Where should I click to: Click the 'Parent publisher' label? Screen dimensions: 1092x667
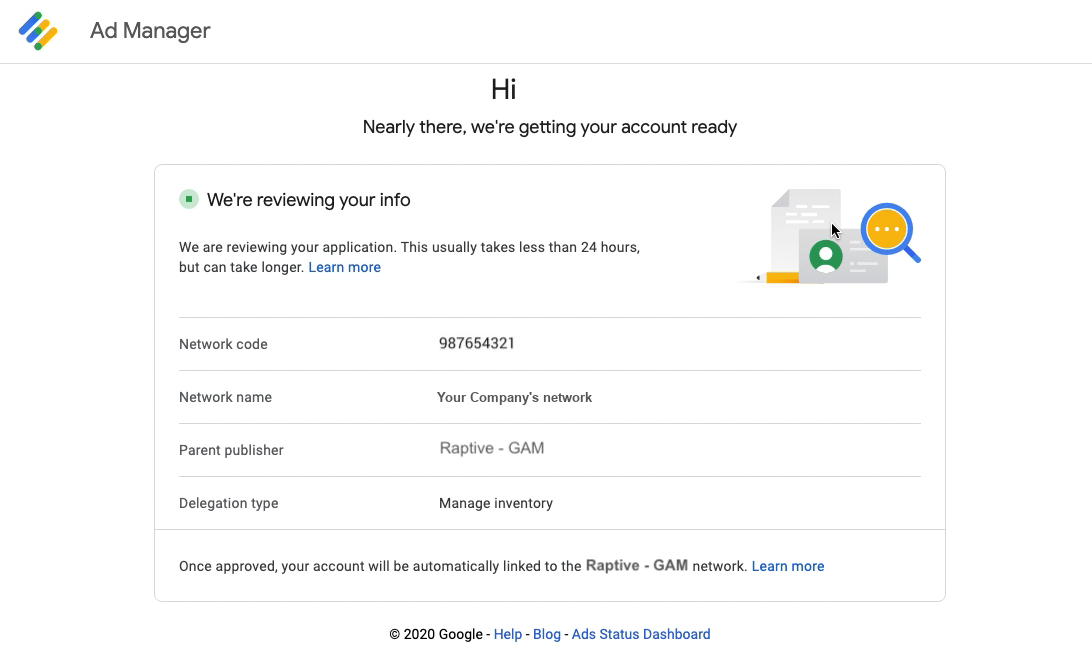coord(231,450)
